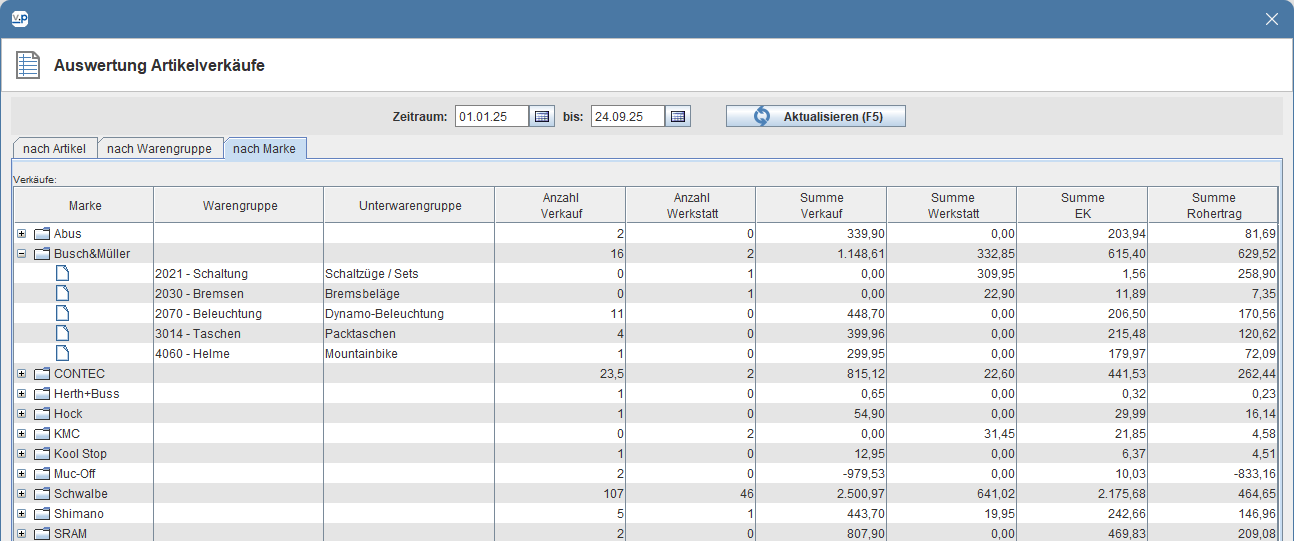Click the Hock folder icon

pyautogui.click(x=42, y=414)
